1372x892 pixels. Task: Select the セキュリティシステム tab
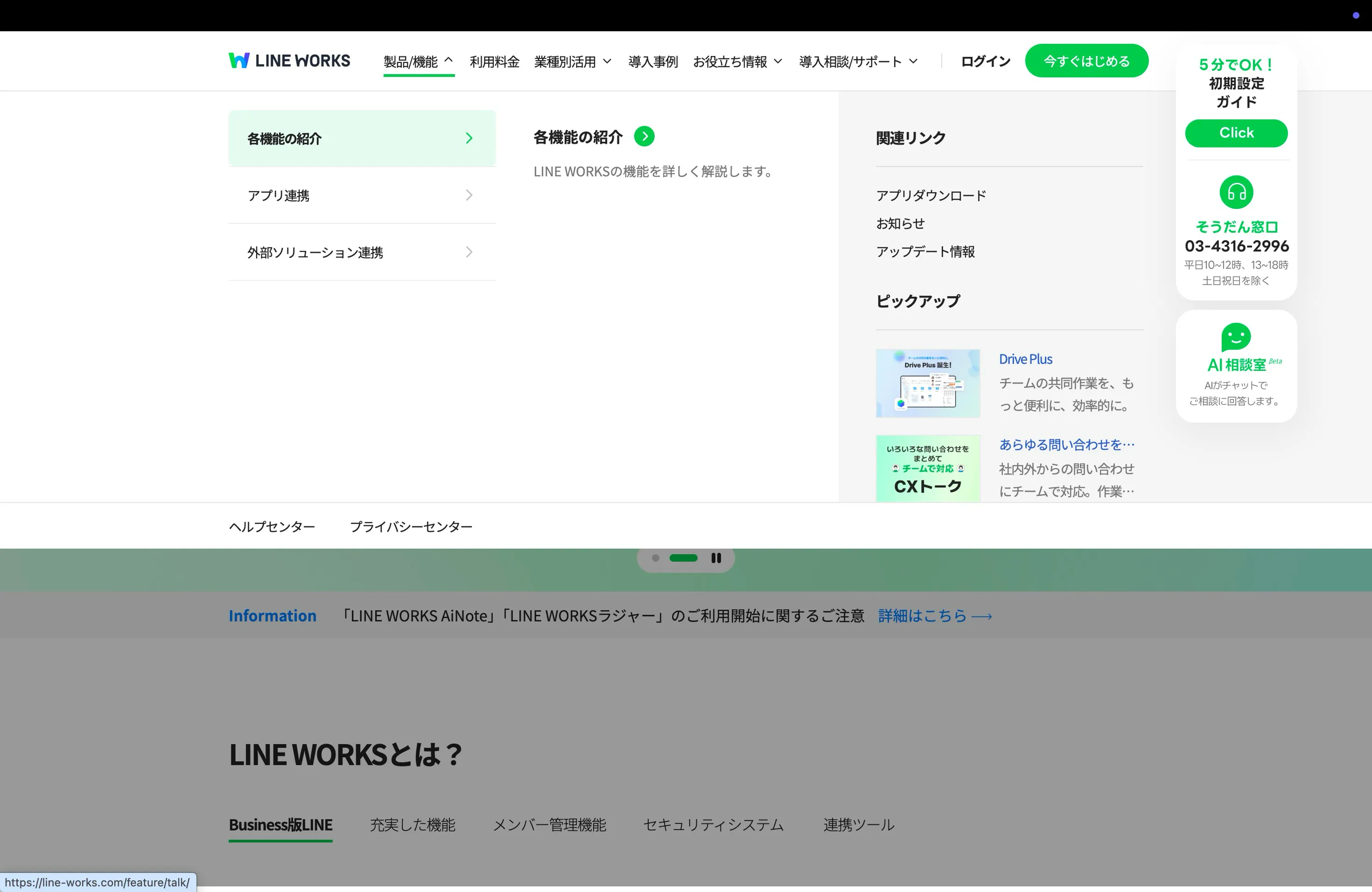point(714,825)
